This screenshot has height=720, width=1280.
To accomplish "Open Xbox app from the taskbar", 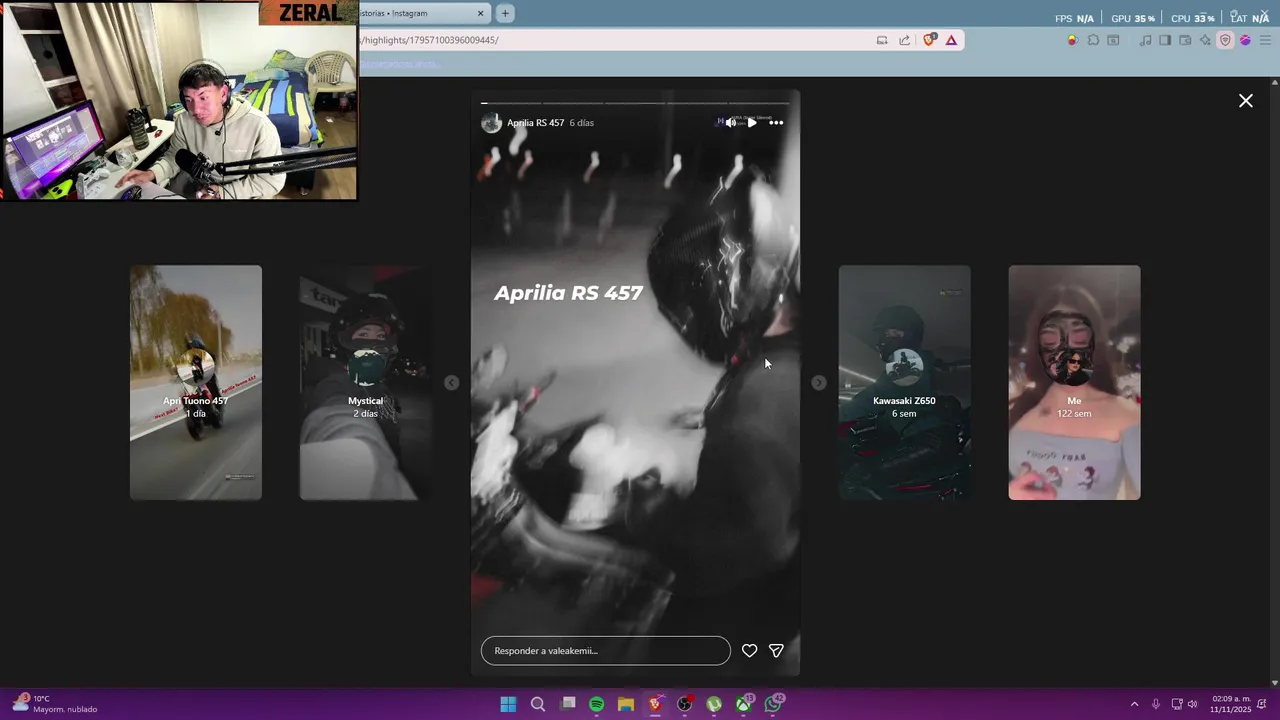I will [744, 704].
